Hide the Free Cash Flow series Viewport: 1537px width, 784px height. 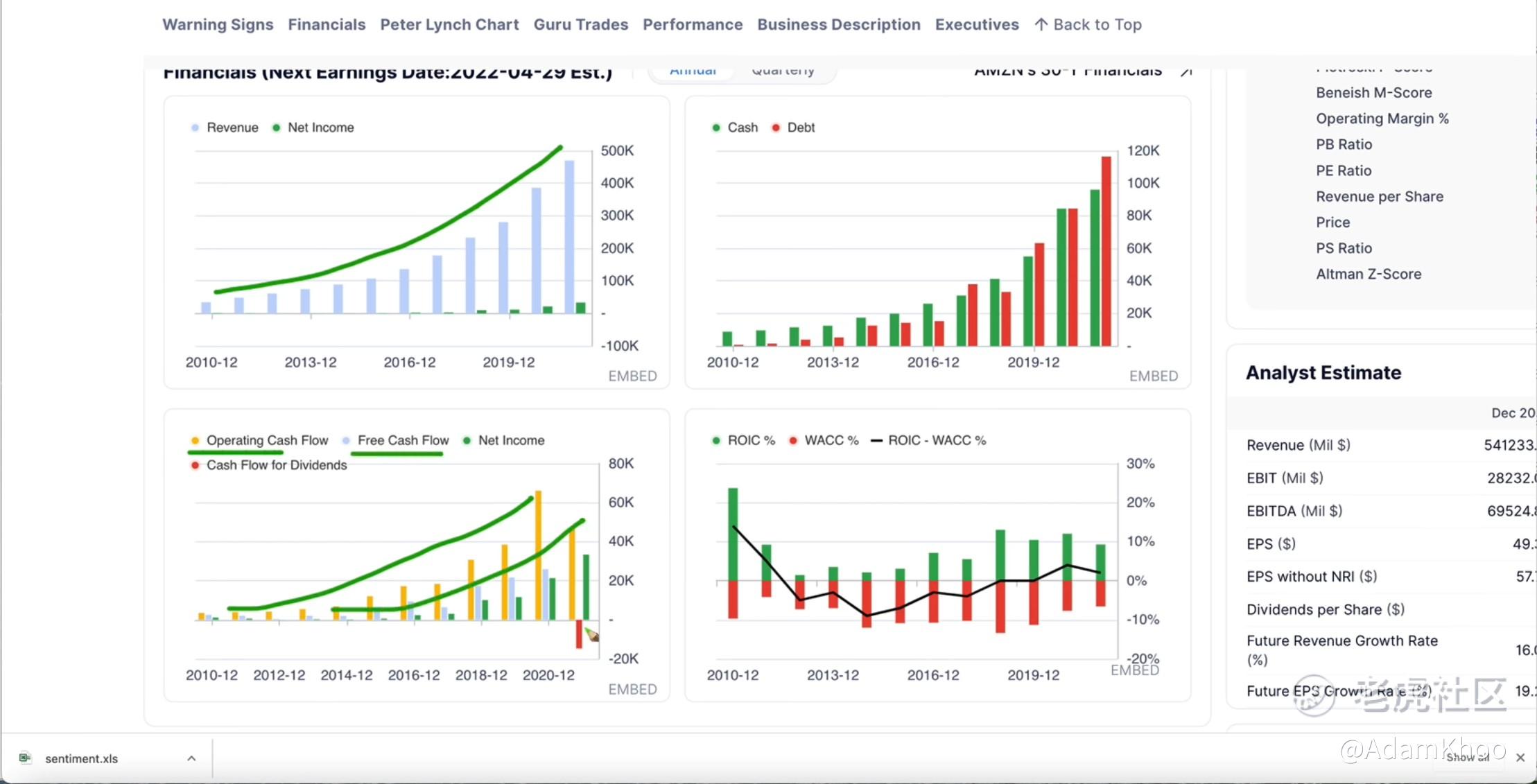[403, 441]
